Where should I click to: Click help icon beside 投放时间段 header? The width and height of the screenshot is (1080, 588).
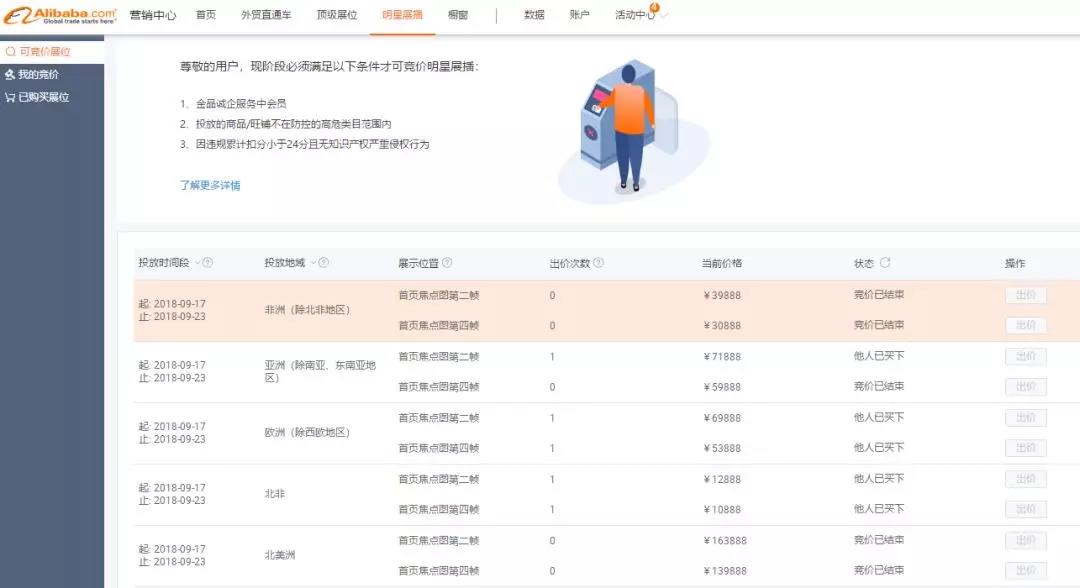click(x=208, y=263)
